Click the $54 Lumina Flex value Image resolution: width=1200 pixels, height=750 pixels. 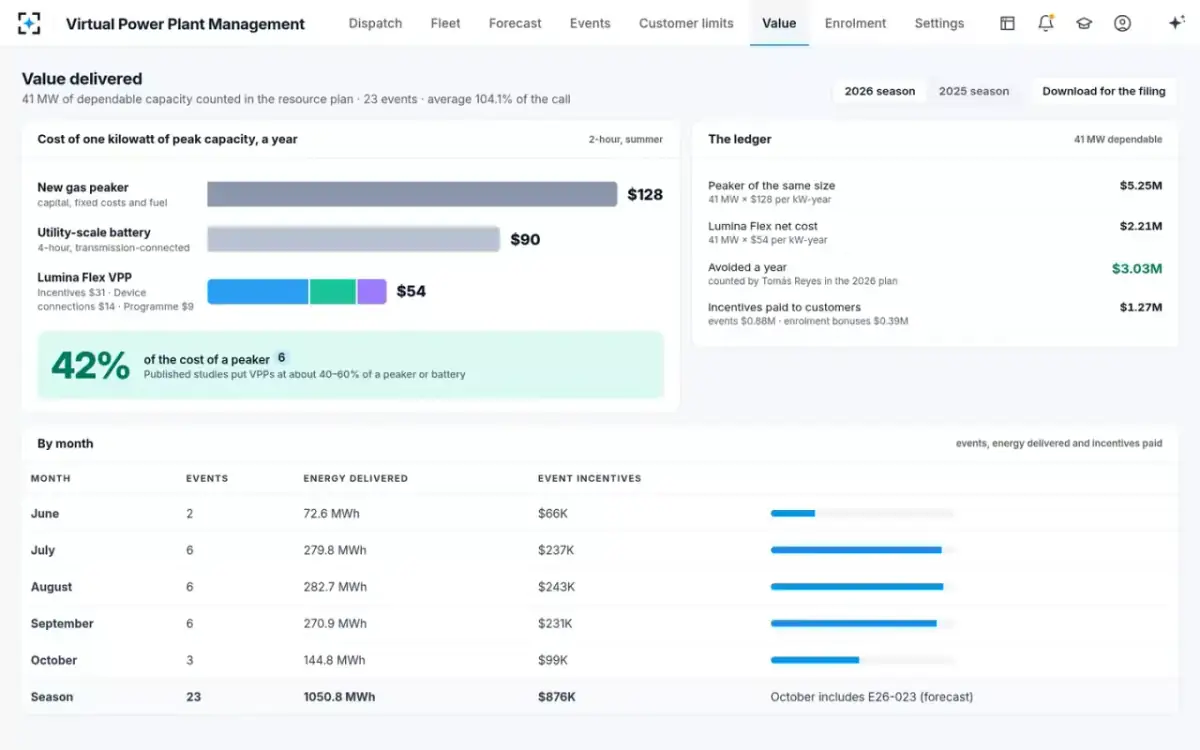411,291
